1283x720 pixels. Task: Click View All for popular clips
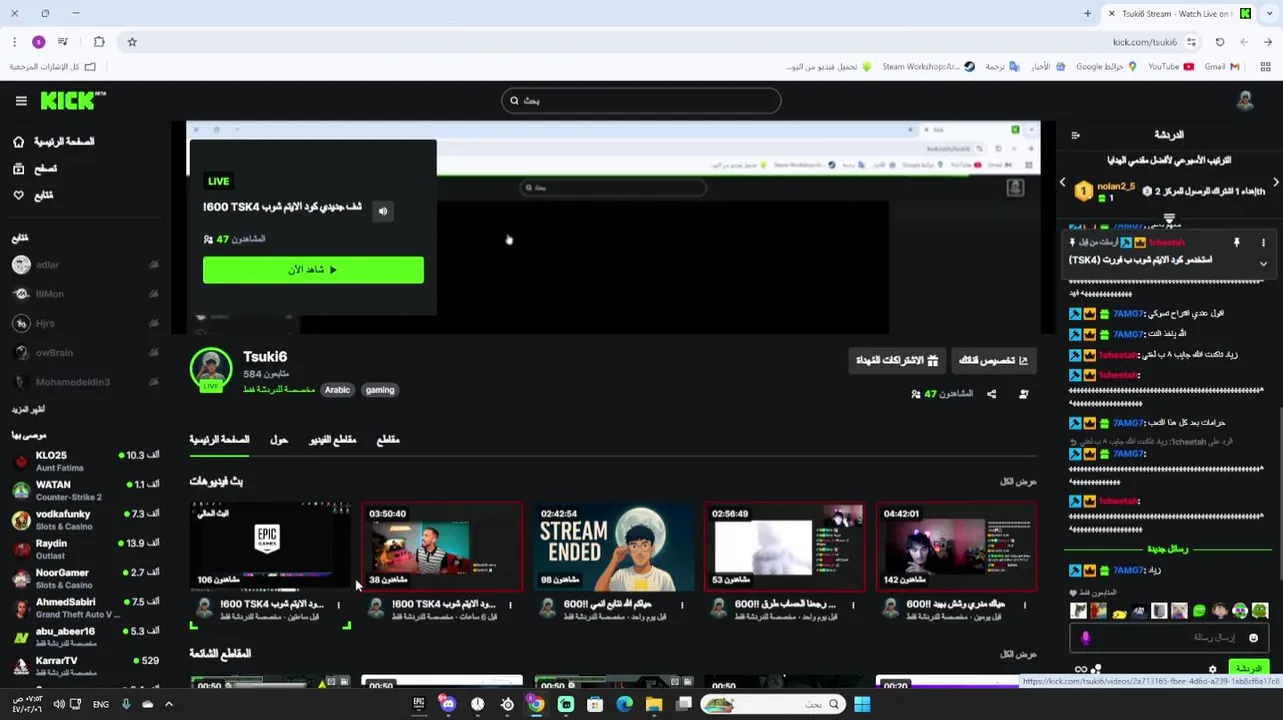(x=1018, y=654)
